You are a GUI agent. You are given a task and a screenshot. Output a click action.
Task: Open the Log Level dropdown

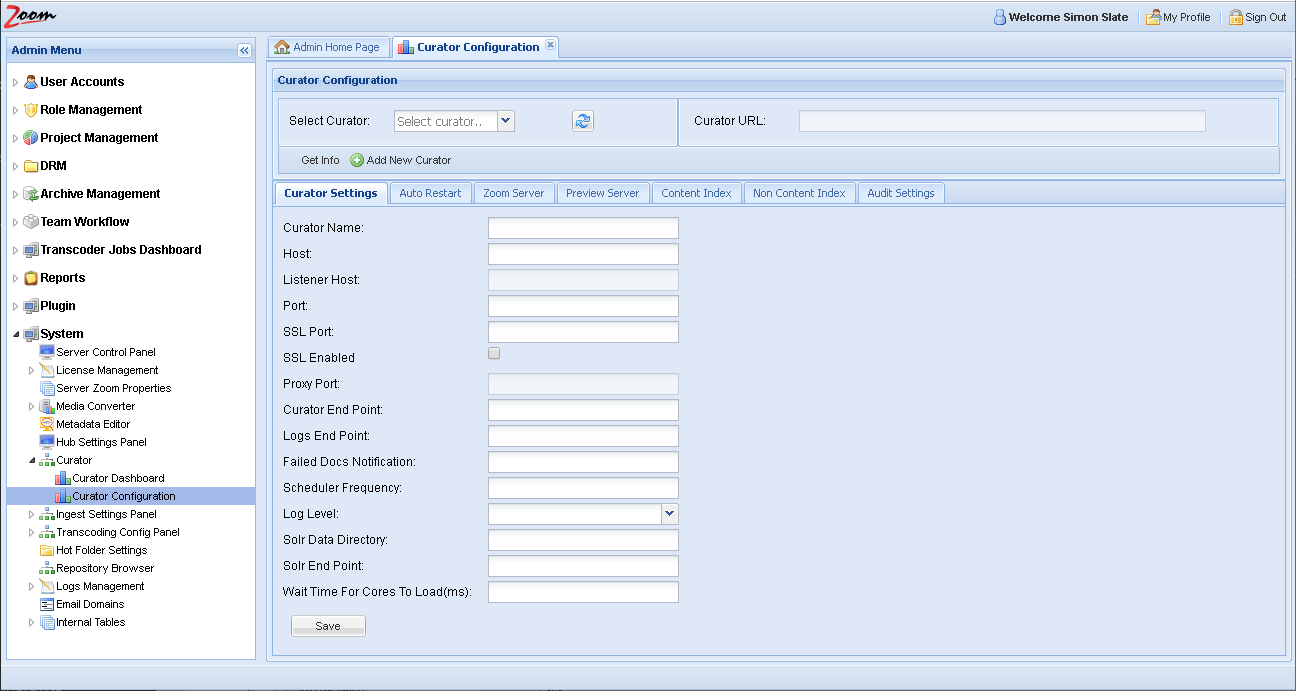(670, 513)
